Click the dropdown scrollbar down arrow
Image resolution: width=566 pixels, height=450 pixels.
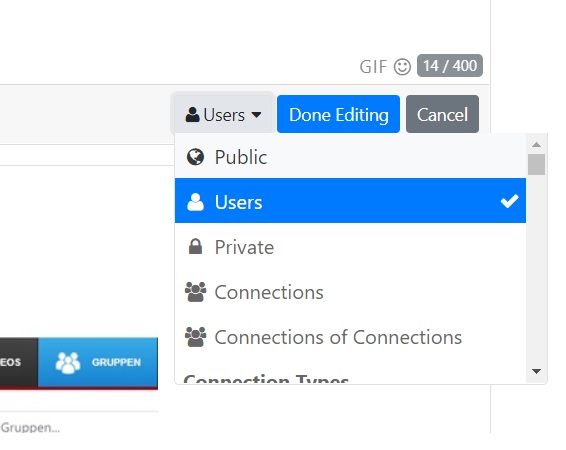536,371
